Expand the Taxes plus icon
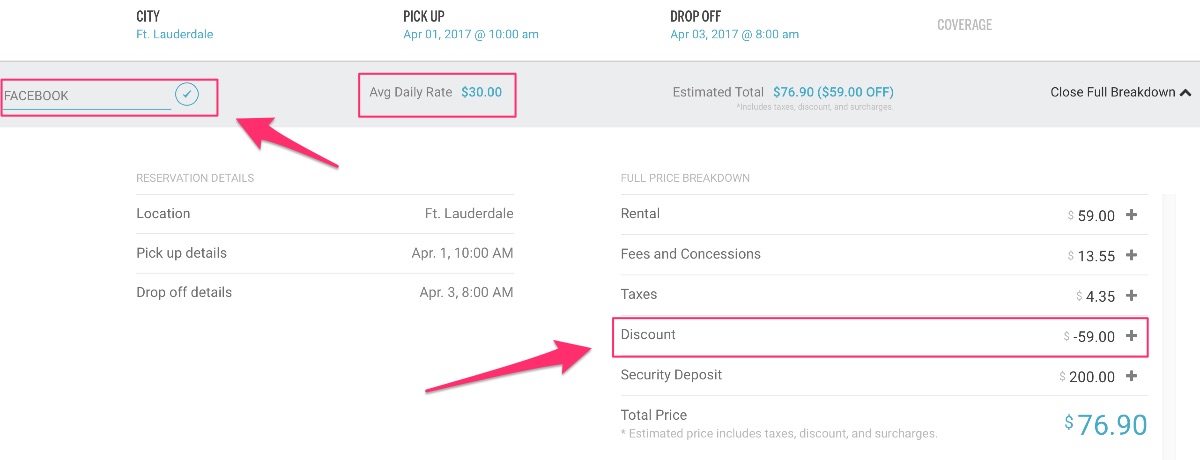The width and height of the screenshot is (1200, 460). (x=1131, y=295)
